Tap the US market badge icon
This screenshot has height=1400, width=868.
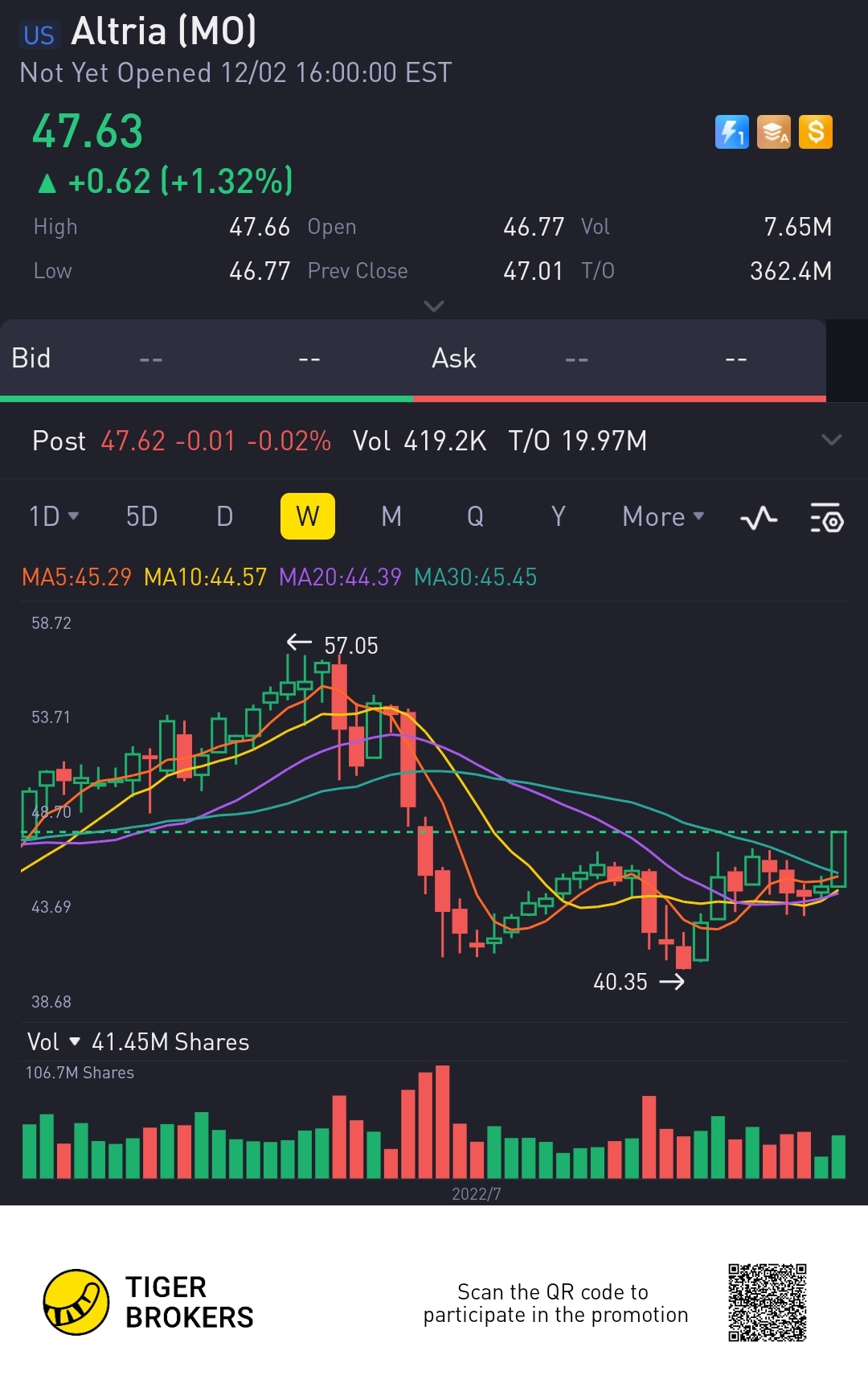(x=39, y=35)
